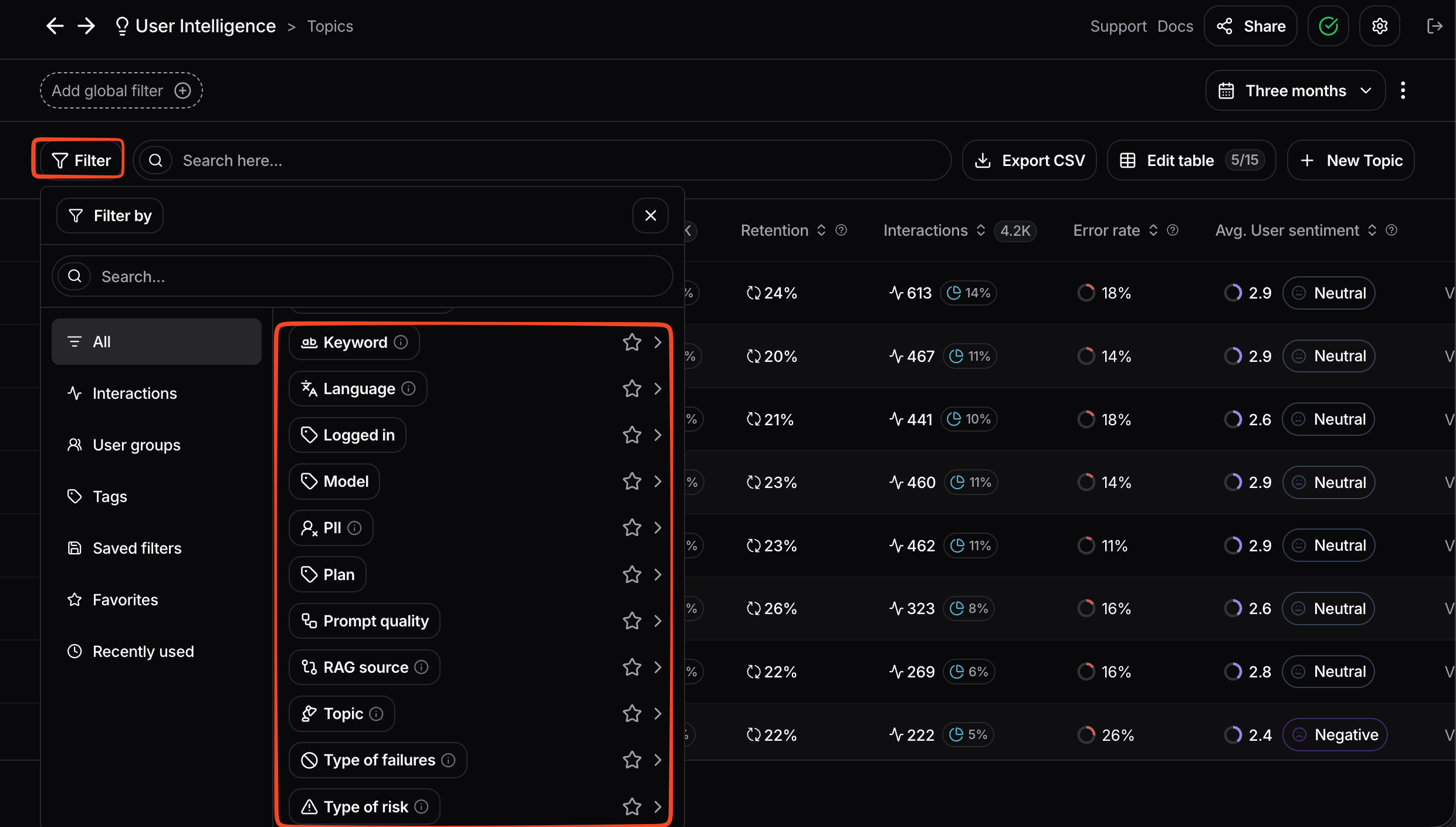Open settings via the gear icon
The image size is (1456, 827).
coord(1380,26)
